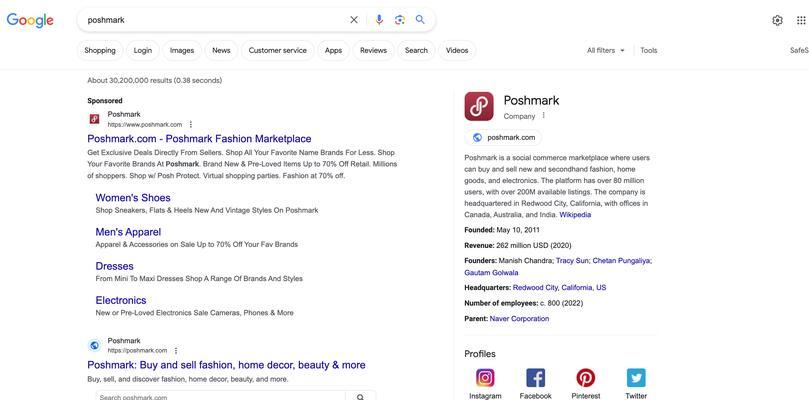
Task: Open founder Tracy Sun link
Action: click(x=572, y=261)
